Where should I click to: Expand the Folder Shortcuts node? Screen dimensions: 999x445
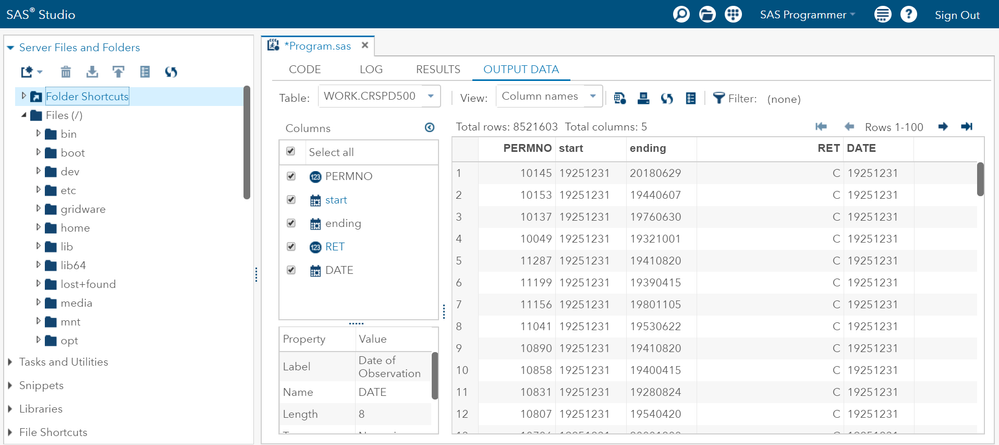[x=24, y=96]
